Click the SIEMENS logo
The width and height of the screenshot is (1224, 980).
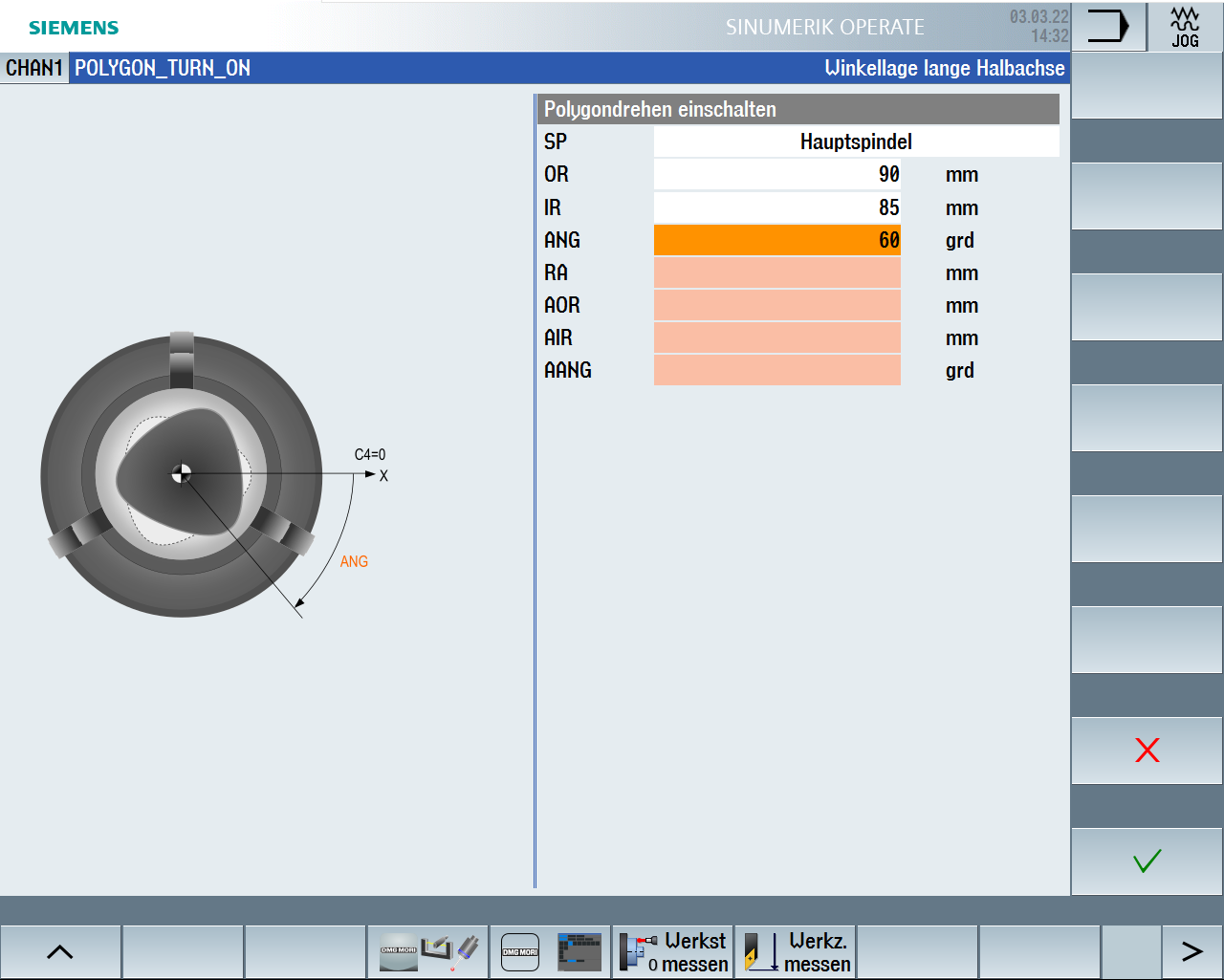[74, 28]
